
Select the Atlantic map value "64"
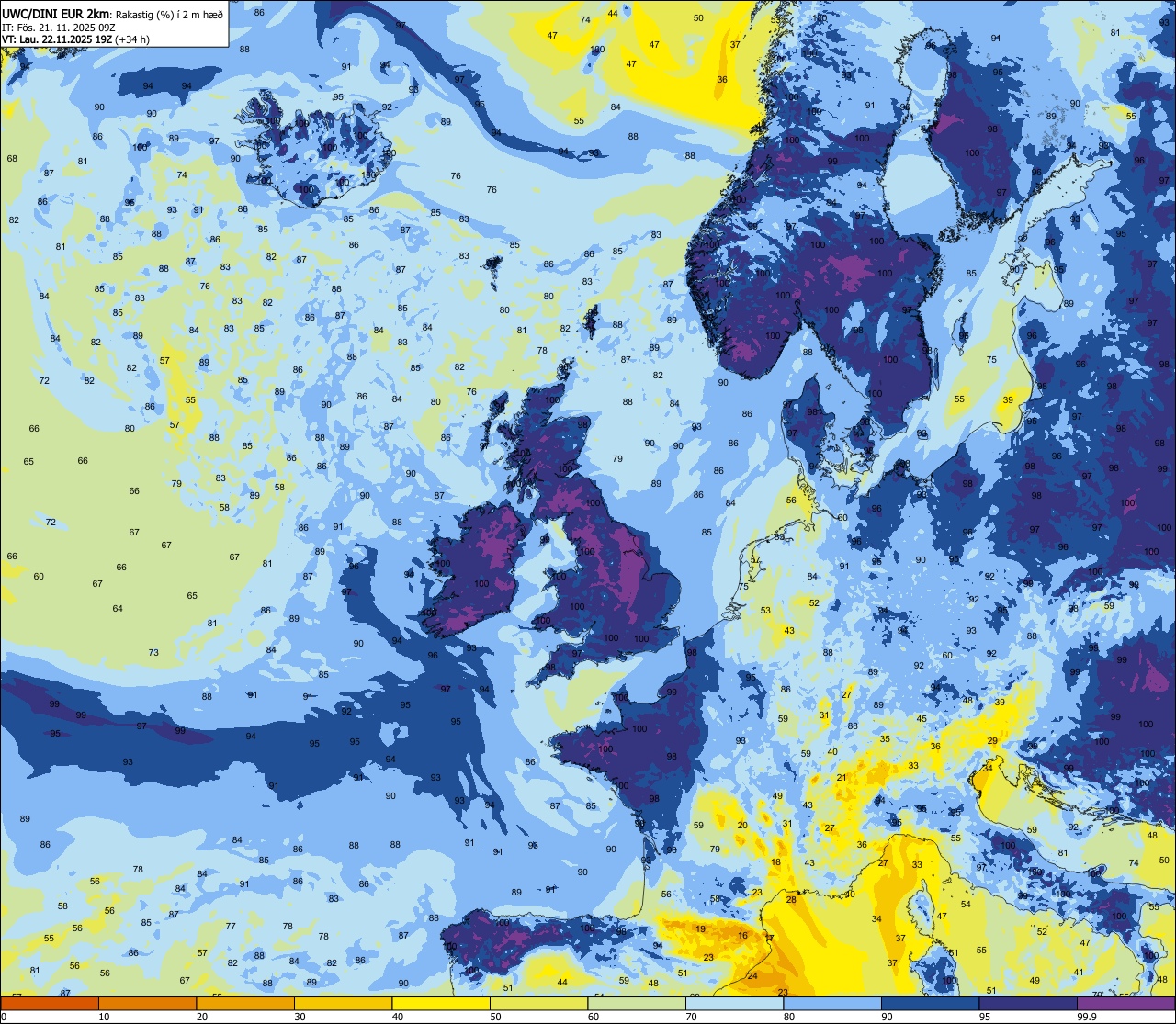[118, 609]
